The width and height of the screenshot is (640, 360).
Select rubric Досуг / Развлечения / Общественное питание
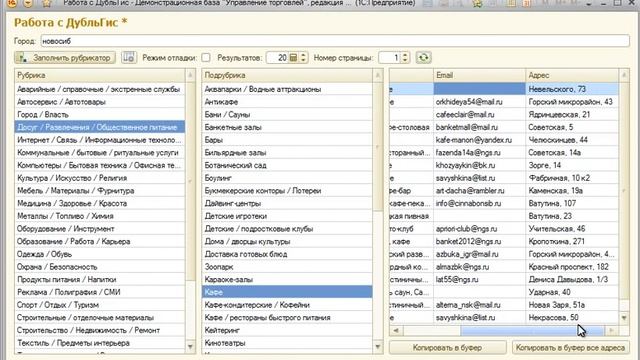100,127
